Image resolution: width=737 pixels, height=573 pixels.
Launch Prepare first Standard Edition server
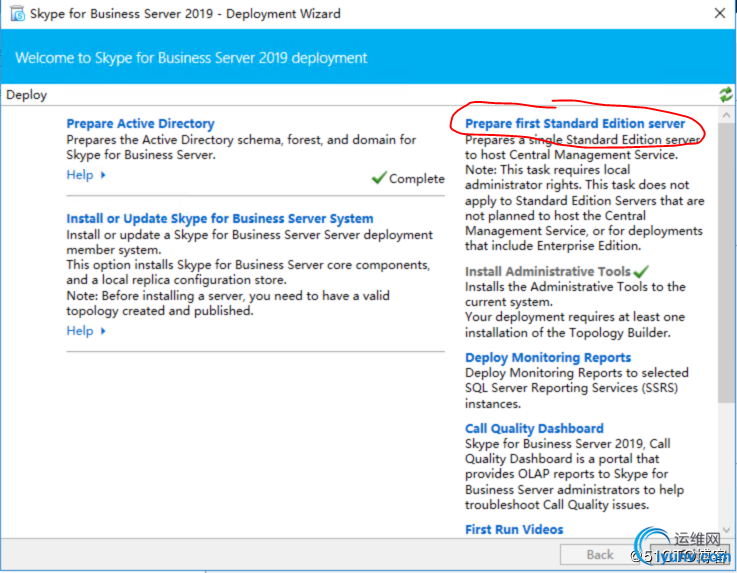[x=575, y=124]
